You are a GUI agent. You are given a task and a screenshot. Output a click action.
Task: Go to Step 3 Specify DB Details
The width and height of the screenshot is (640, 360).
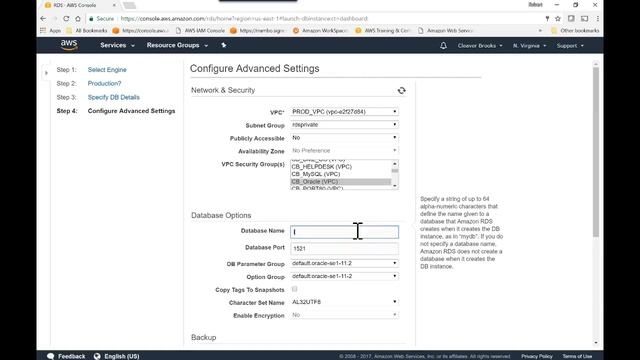(113, 97)
